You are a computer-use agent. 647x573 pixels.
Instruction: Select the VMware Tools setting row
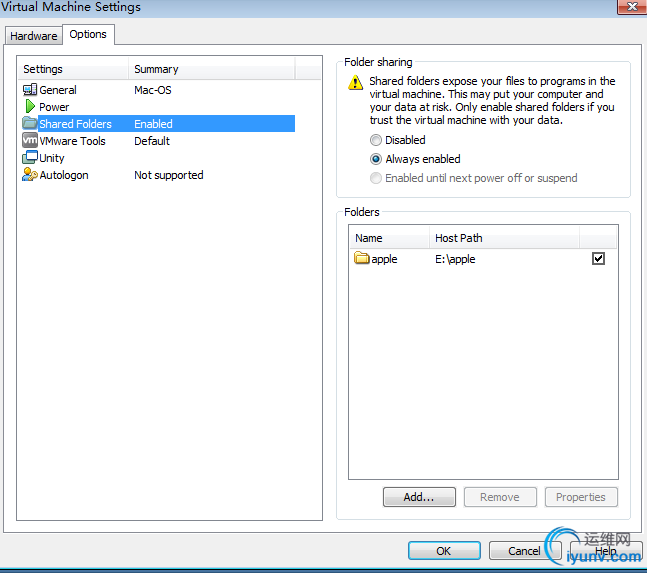pyautogui.click(x=158, y=141)
